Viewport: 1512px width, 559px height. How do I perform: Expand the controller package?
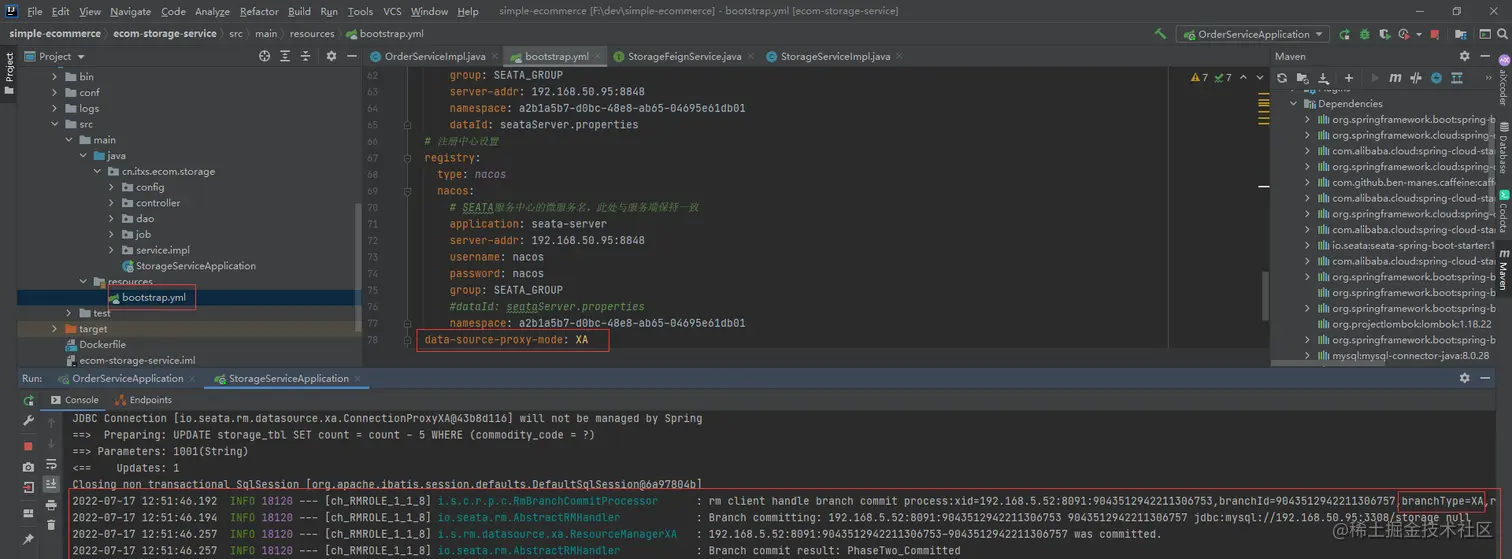coord(112,203)
